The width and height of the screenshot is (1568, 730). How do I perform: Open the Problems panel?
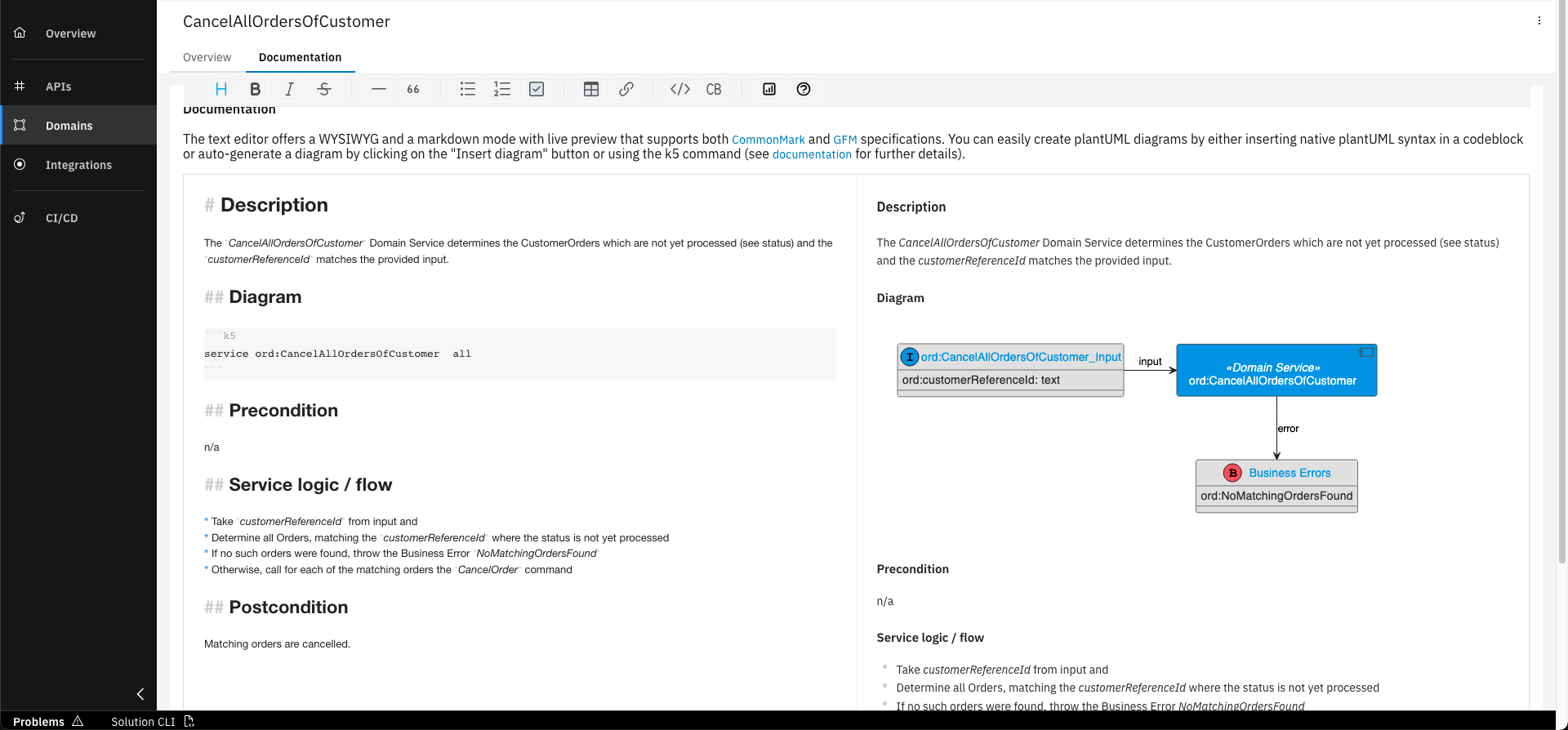pyautogui.click(x=48, y=721)
